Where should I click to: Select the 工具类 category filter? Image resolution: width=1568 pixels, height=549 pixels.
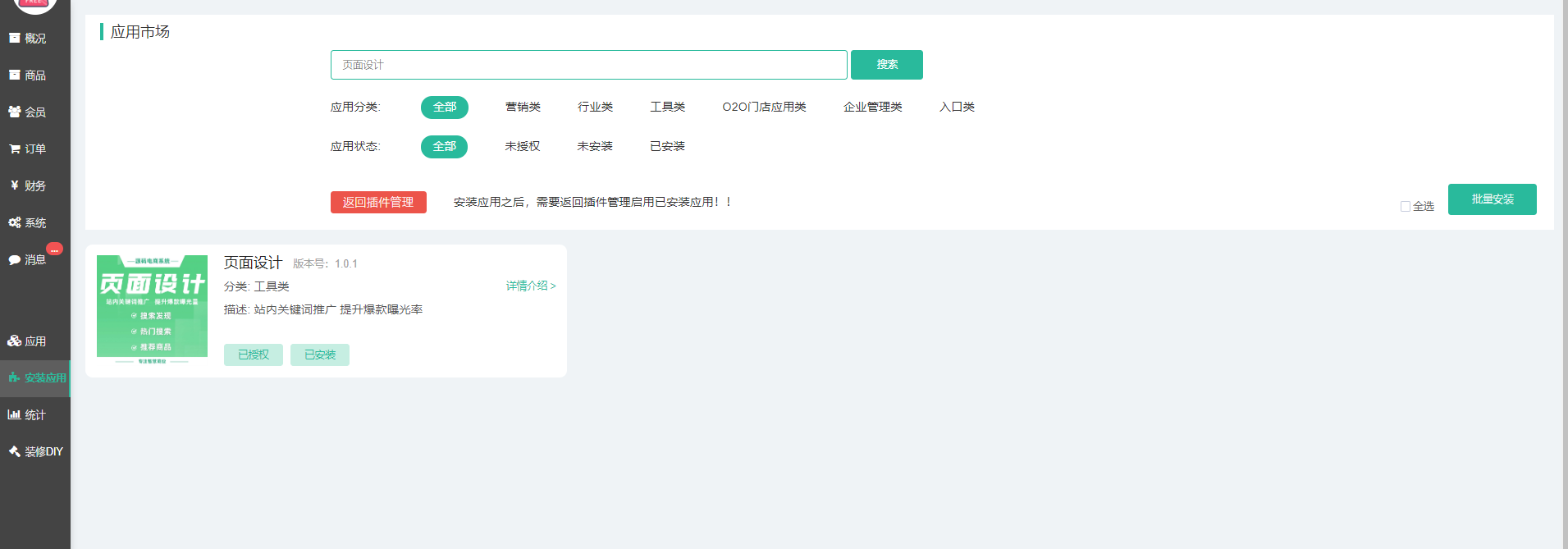tap(667, 108)
